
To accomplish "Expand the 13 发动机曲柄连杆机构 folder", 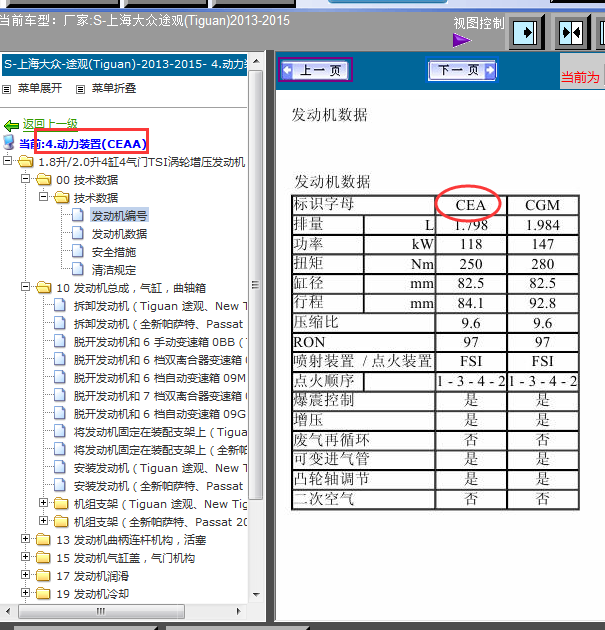I will click(x=25, y=538).
